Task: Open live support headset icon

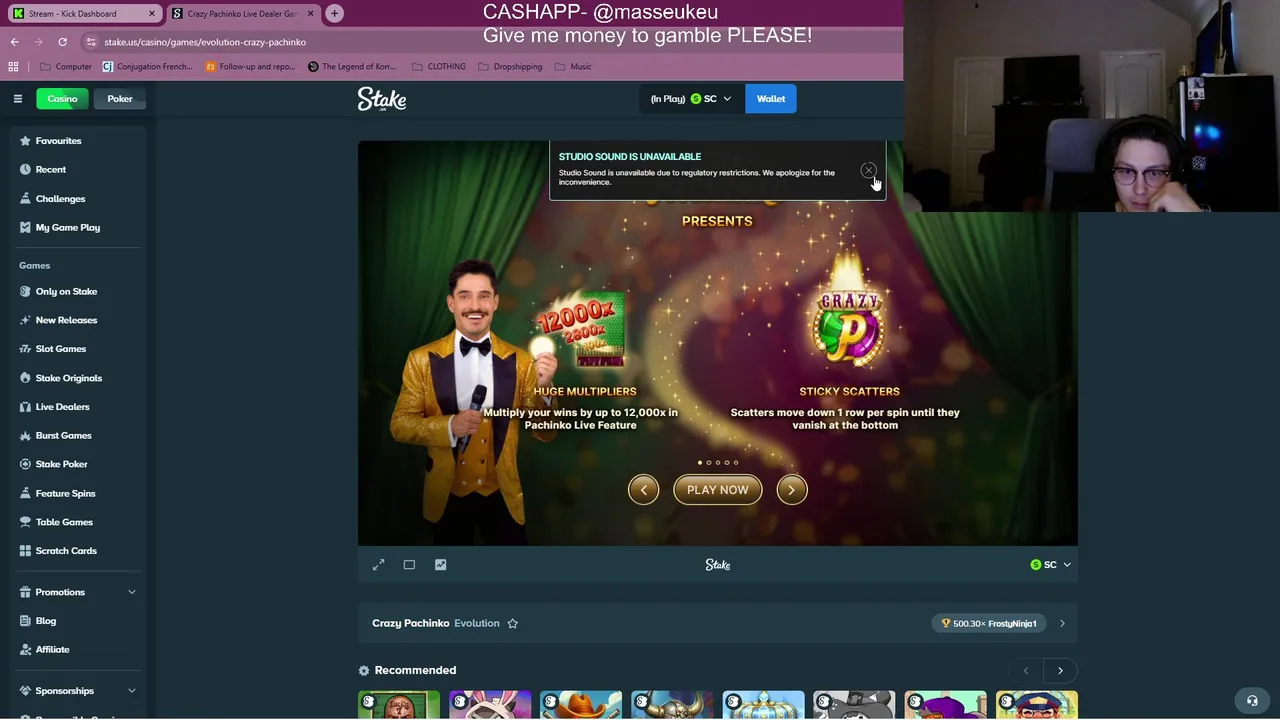Action: (1252, 701)
